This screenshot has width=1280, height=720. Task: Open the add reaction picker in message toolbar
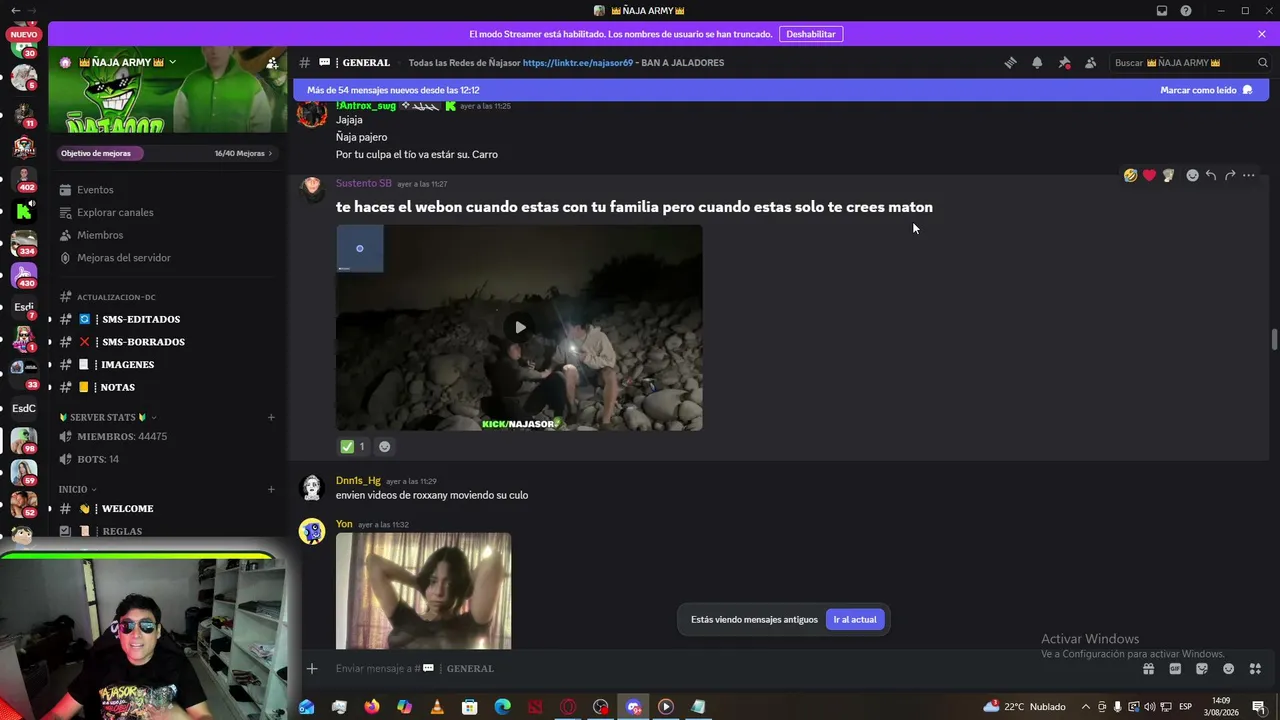point(1192,175)
